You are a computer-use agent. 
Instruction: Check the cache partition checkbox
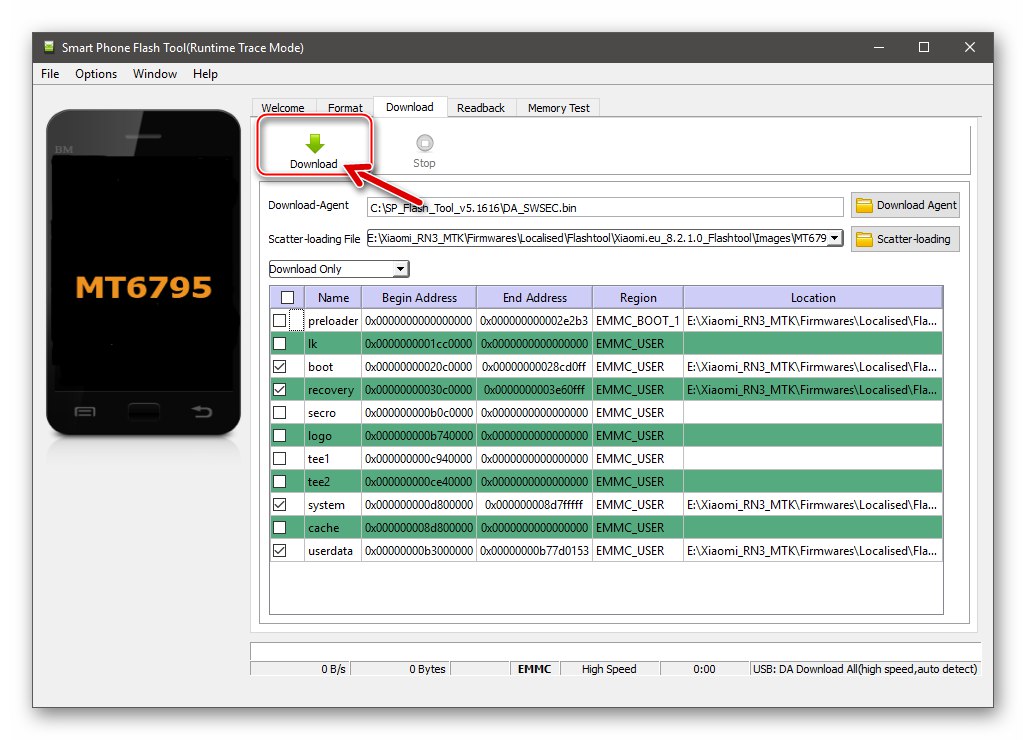[279, 527]
